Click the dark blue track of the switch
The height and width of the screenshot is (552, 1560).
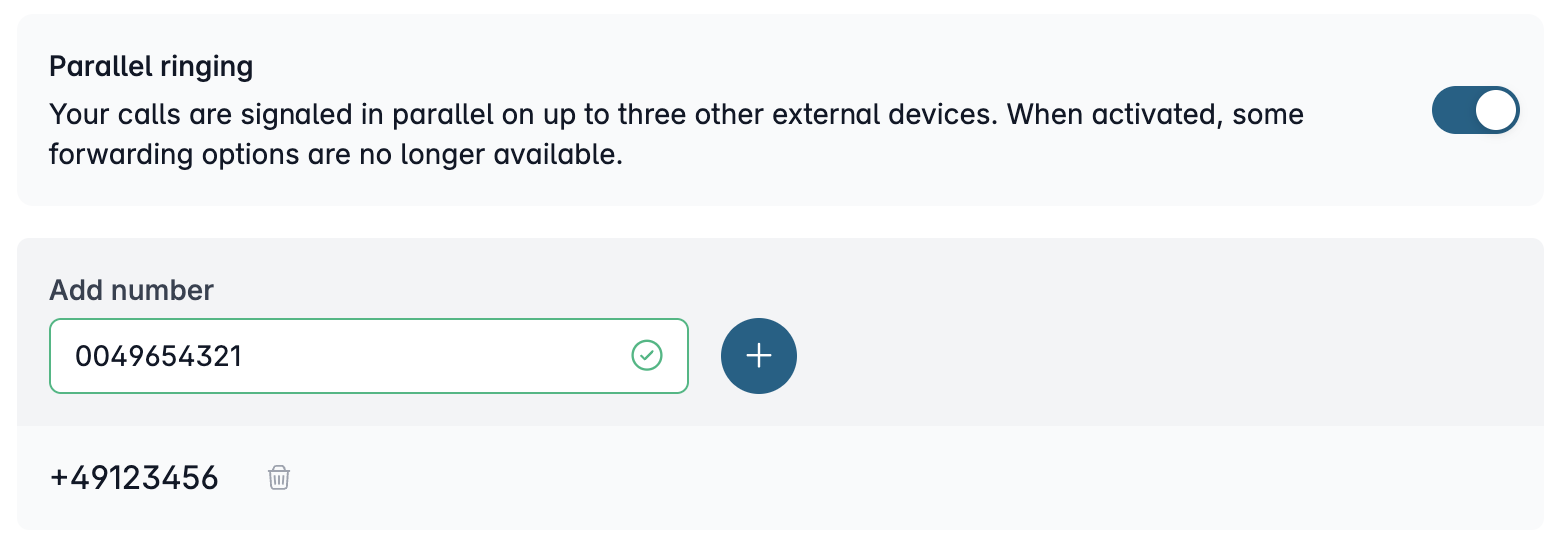pos(1453,110)
